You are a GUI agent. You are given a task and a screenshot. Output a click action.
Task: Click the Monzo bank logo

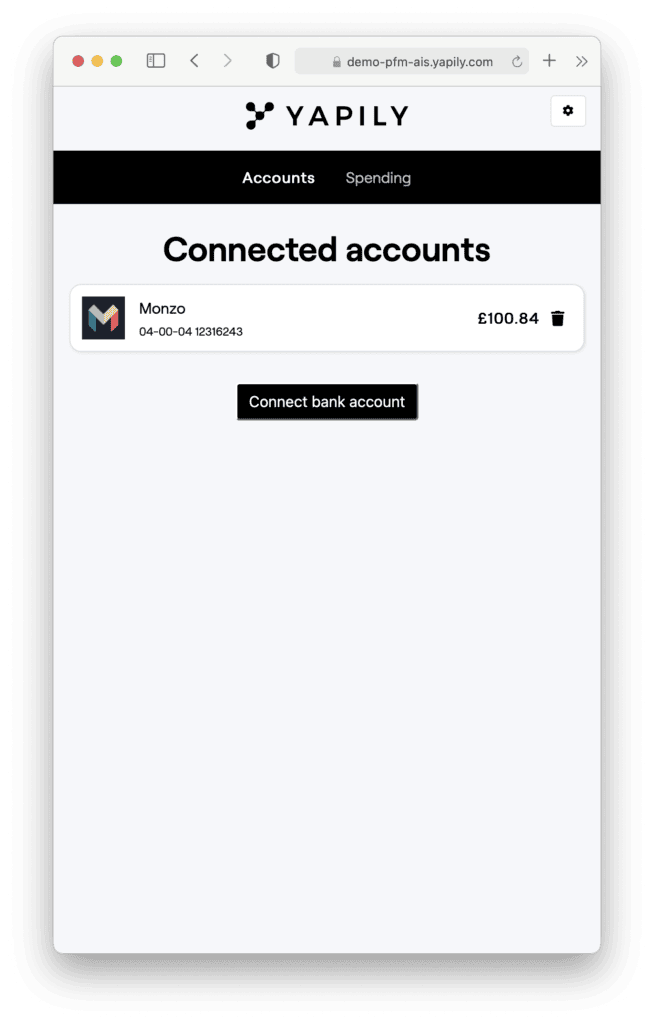coord(103,318)
